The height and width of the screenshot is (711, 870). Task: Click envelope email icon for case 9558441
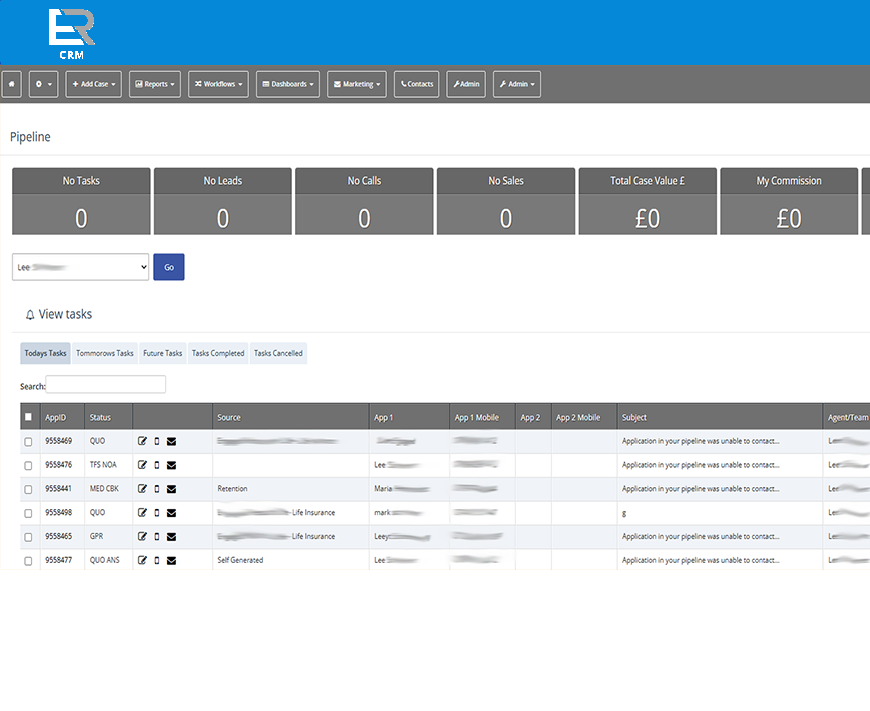pyautogui.click(x=171, y=489)
